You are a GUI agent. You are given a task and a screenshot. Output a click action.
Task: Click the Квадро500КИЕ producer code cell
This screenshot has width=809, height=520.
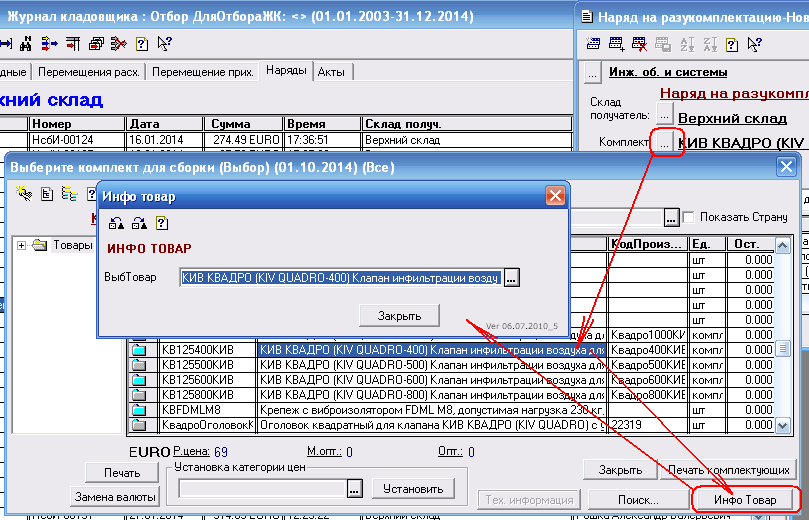pos(648,365)
